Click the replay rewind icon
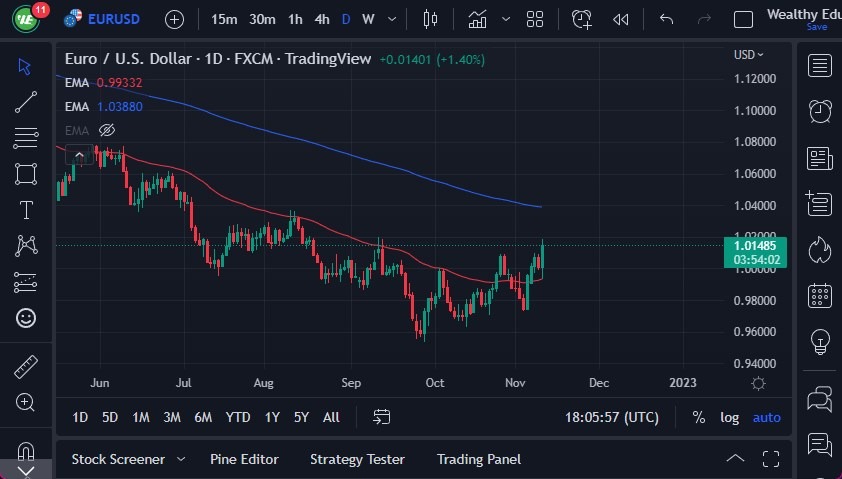 621,19
